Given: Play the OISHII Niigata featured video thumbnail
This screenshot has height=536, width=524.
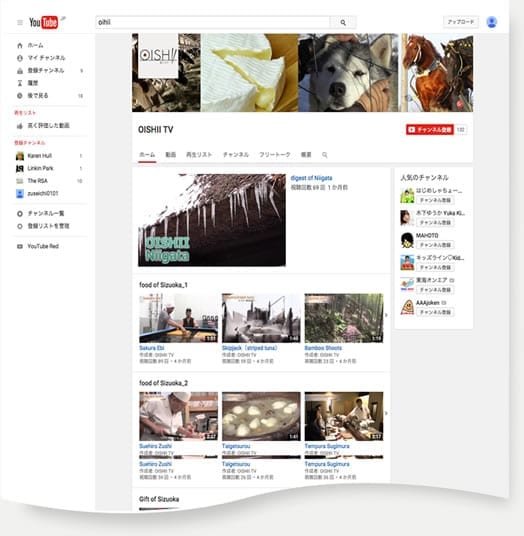Looking at the screenshot, I should 212,220.
